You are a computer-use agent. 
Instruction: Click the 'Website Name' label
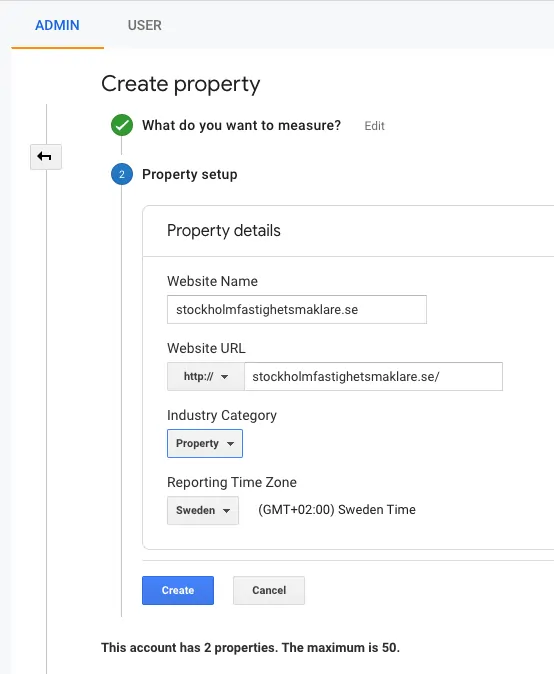212,281
